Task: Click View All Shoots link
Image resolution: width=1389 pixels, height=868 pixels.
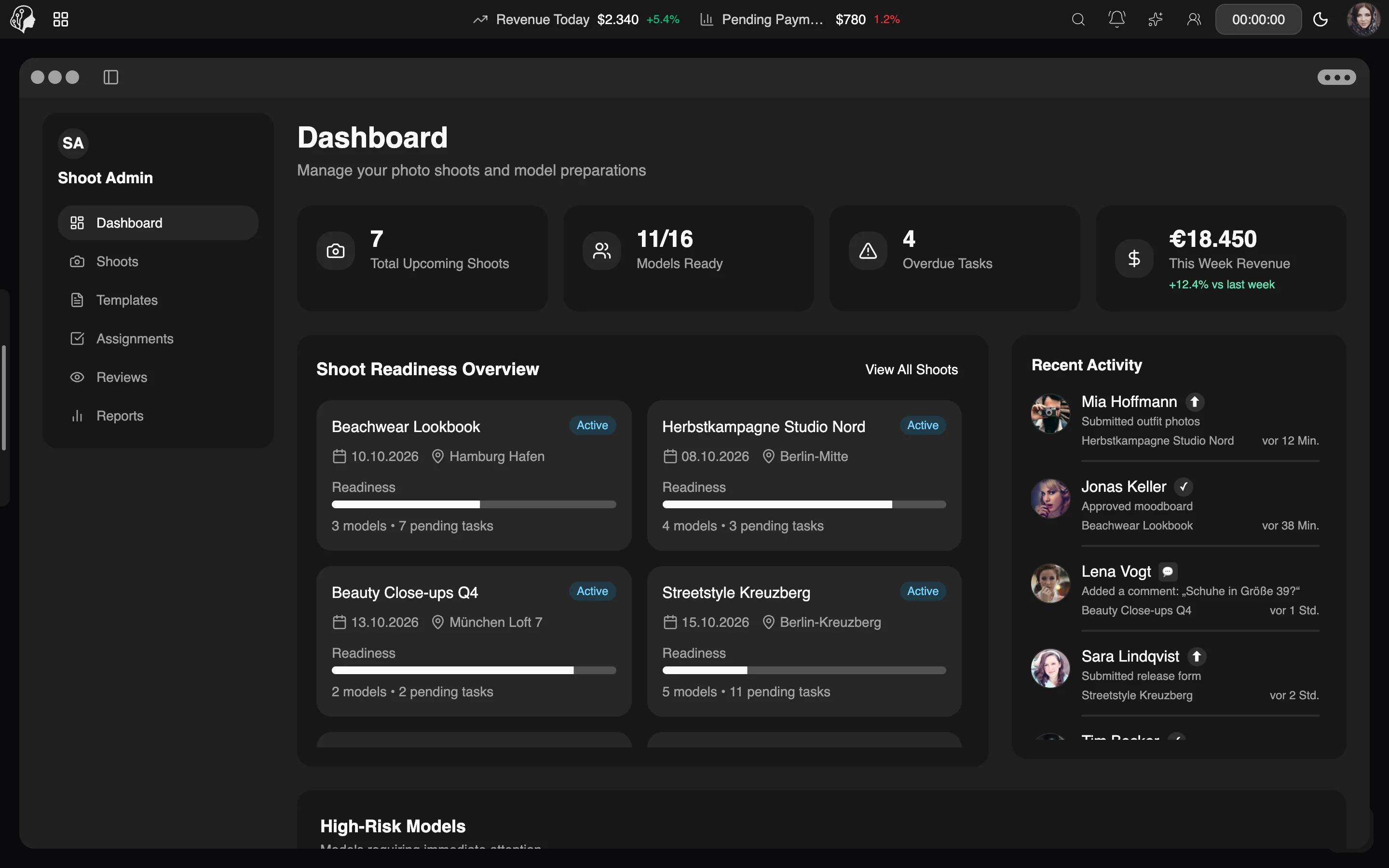Action: 912,370
